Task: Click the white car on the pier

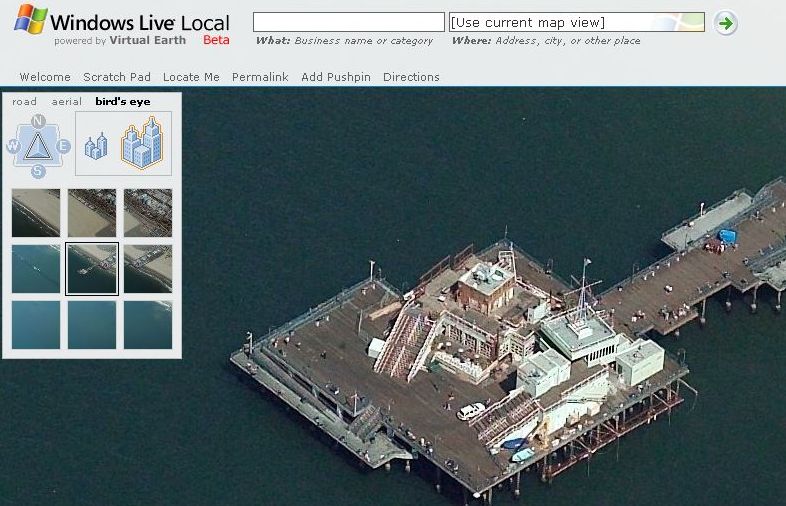Action: click(x=471, y=411)
